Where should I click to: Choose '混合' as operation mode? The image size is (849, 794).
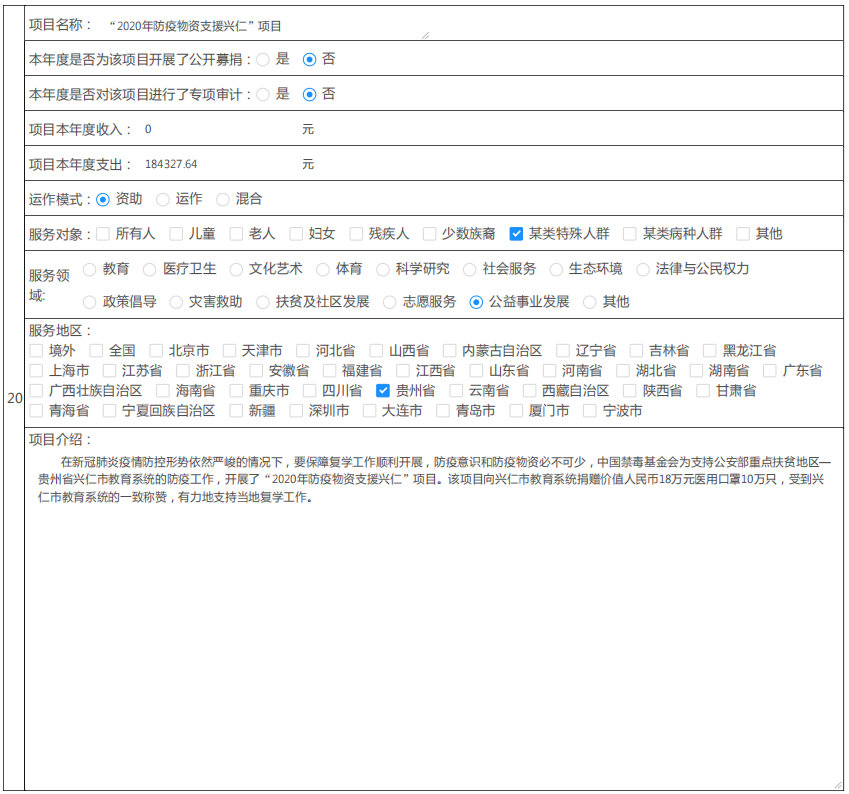tap(223, 200)
